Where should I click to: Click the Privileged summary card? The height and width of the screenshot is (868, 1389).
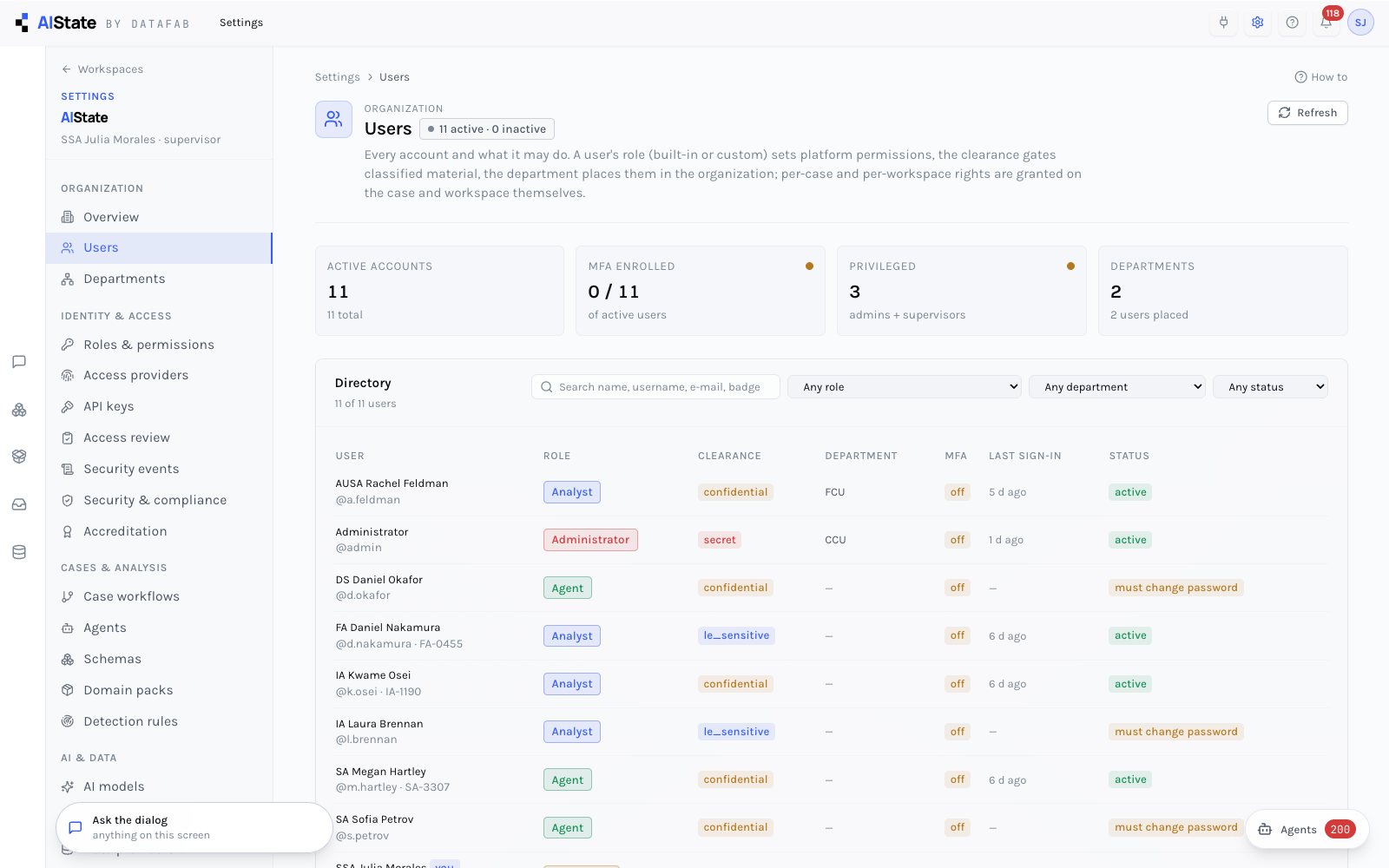point(962,291)
